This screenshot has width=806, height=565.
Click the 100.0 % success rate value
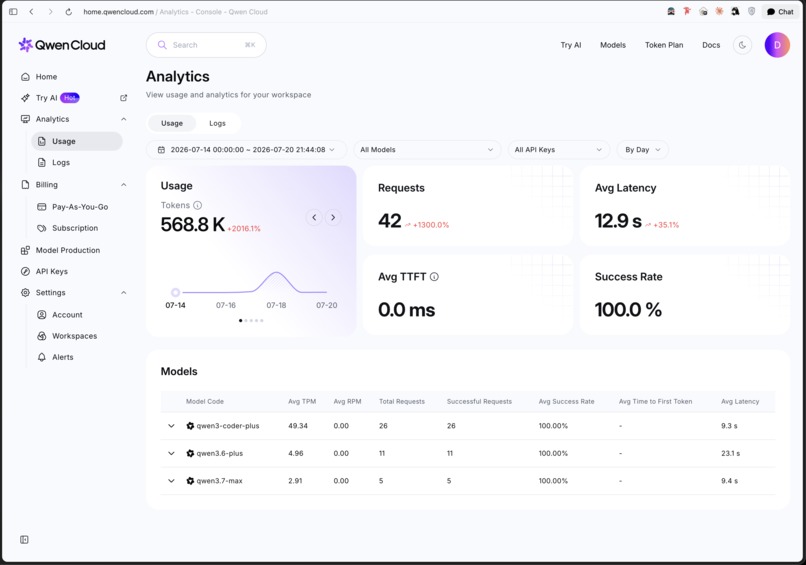(628, 309)
